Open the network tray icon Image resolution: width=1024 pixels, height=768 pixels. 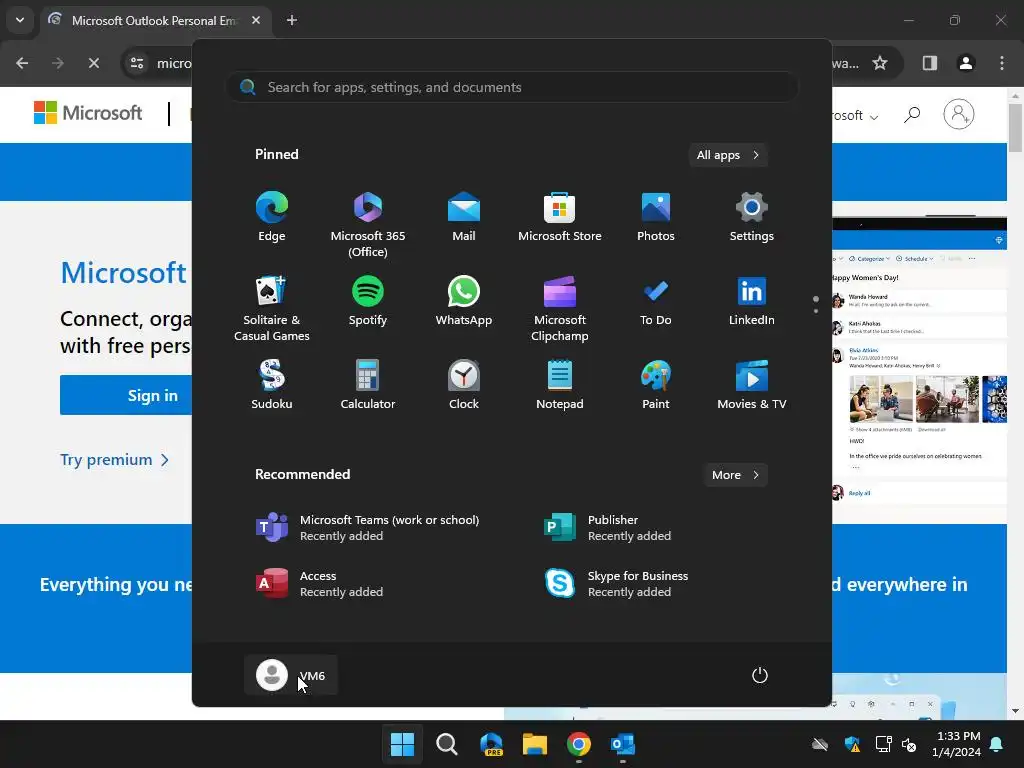[x=882, y=744]
